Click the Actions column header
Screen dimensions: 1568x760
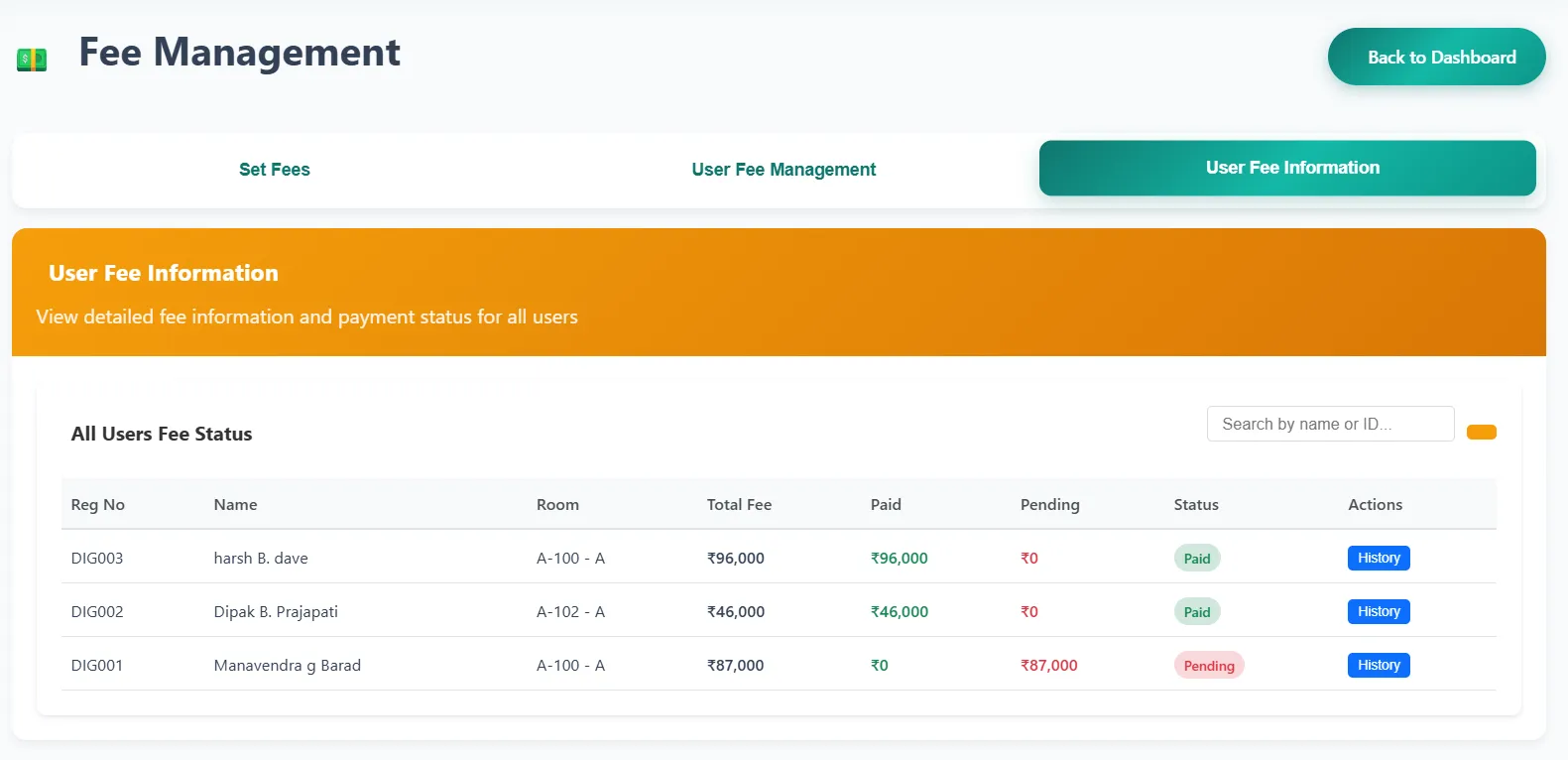(1375, 504)
